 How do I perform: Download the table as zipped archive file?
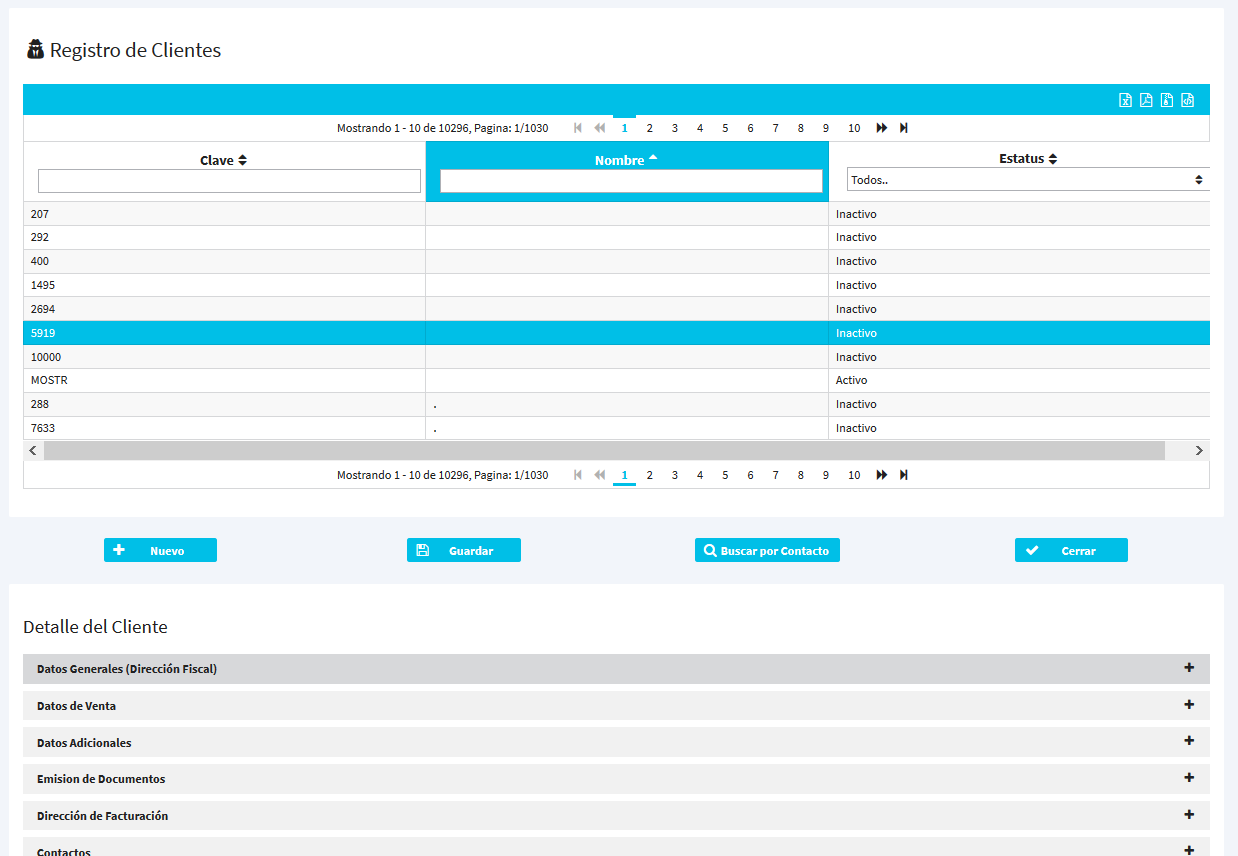click(1167, 100)
